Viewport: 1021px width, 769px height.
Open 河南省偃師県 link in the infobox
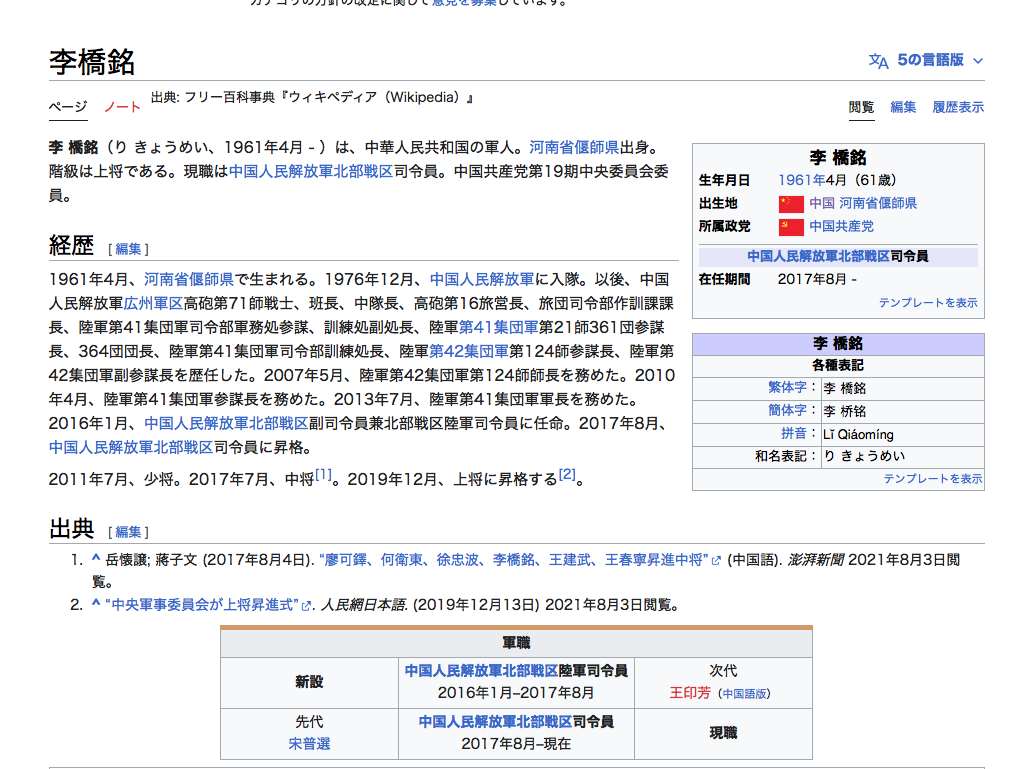click(x=878, y=203)
